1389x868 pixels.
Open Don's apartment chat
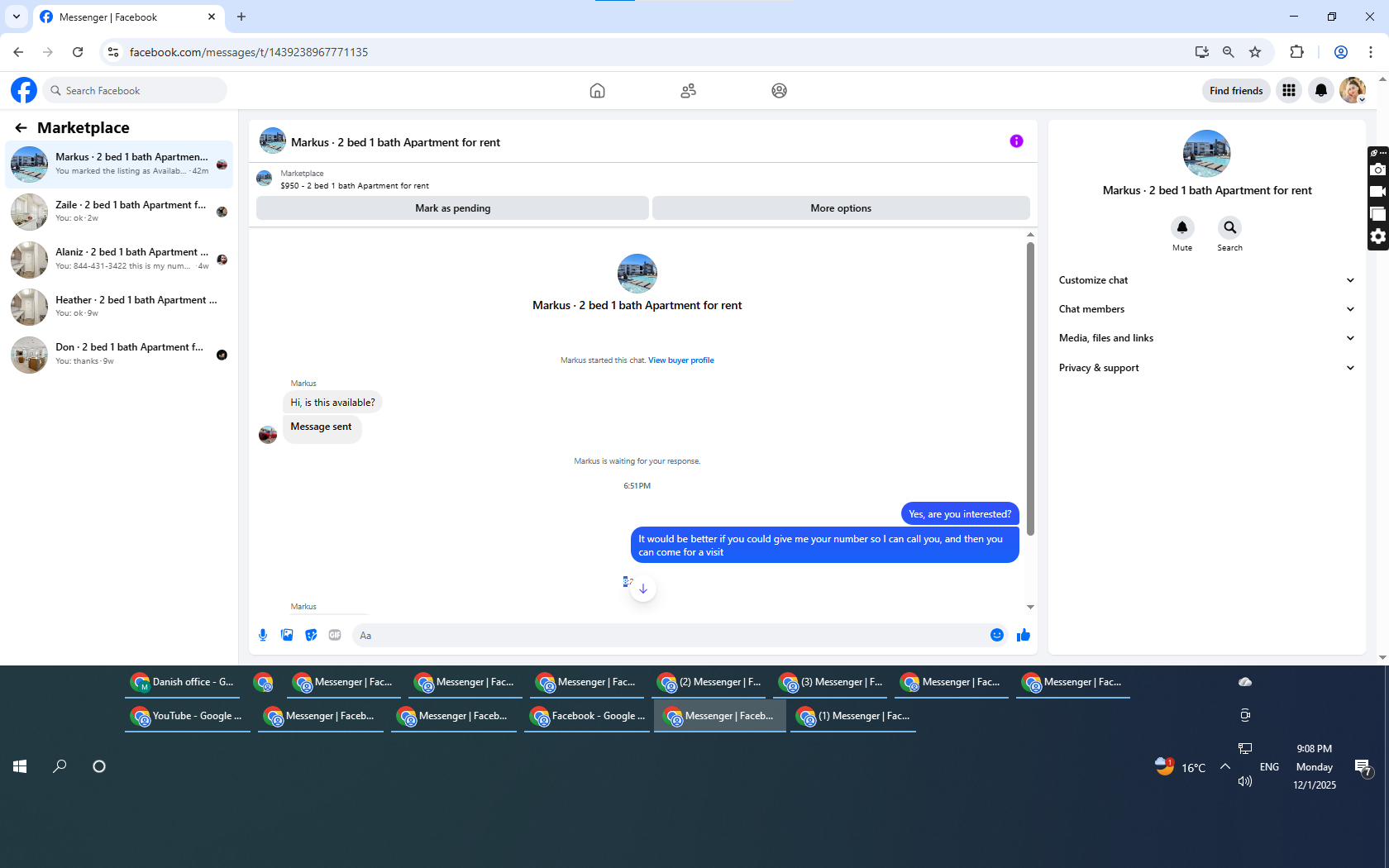coord(119,354)
